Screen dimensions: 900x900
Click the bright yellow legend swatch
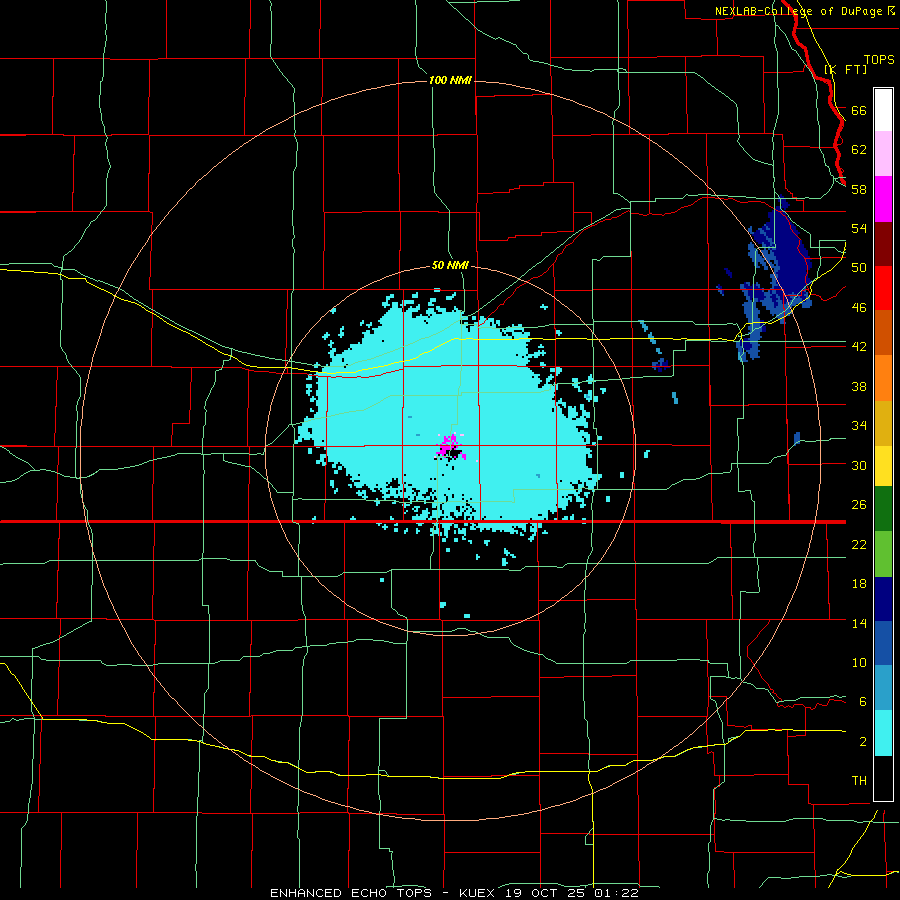point(883,465)
